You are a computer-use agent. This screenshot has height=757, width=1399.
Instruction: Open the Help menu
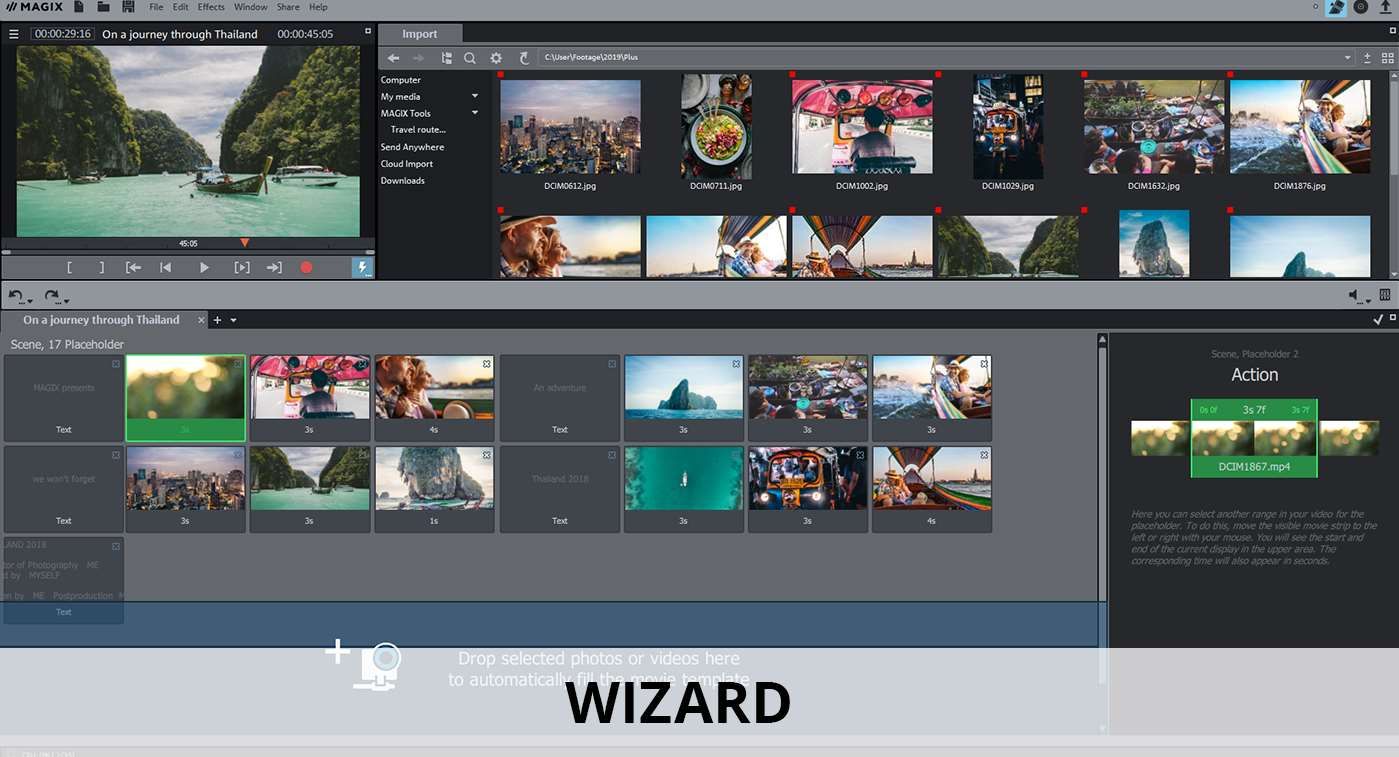tap(318, 7)
